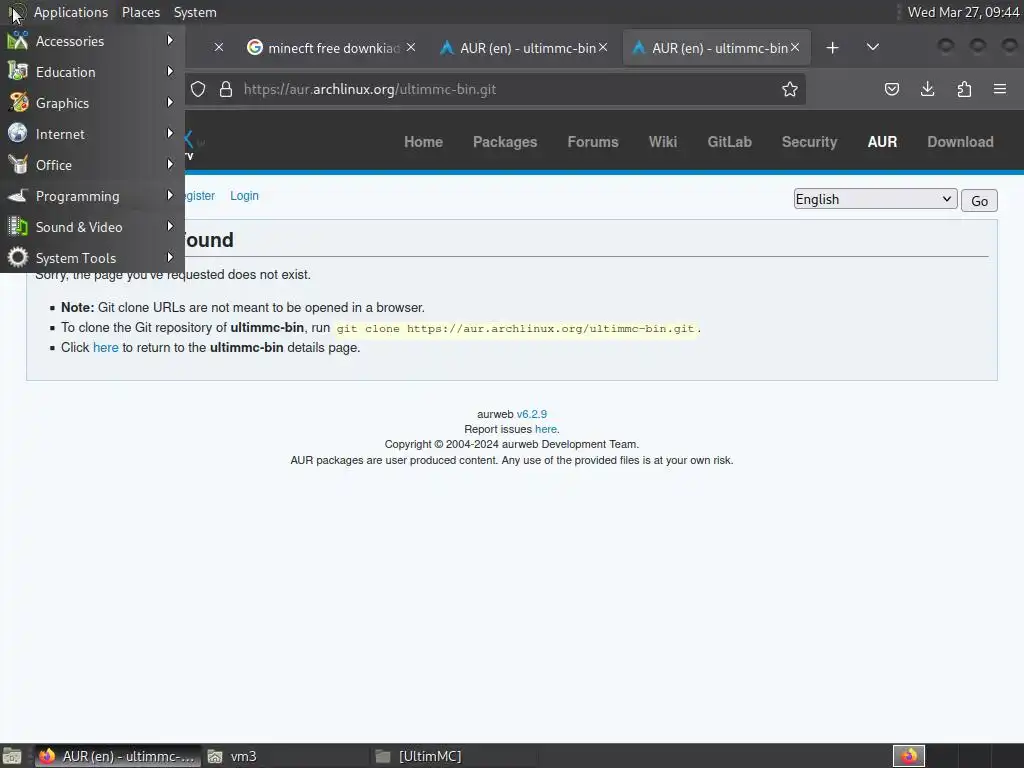
Task: Open the System Tools category
Action: point(92,258)
